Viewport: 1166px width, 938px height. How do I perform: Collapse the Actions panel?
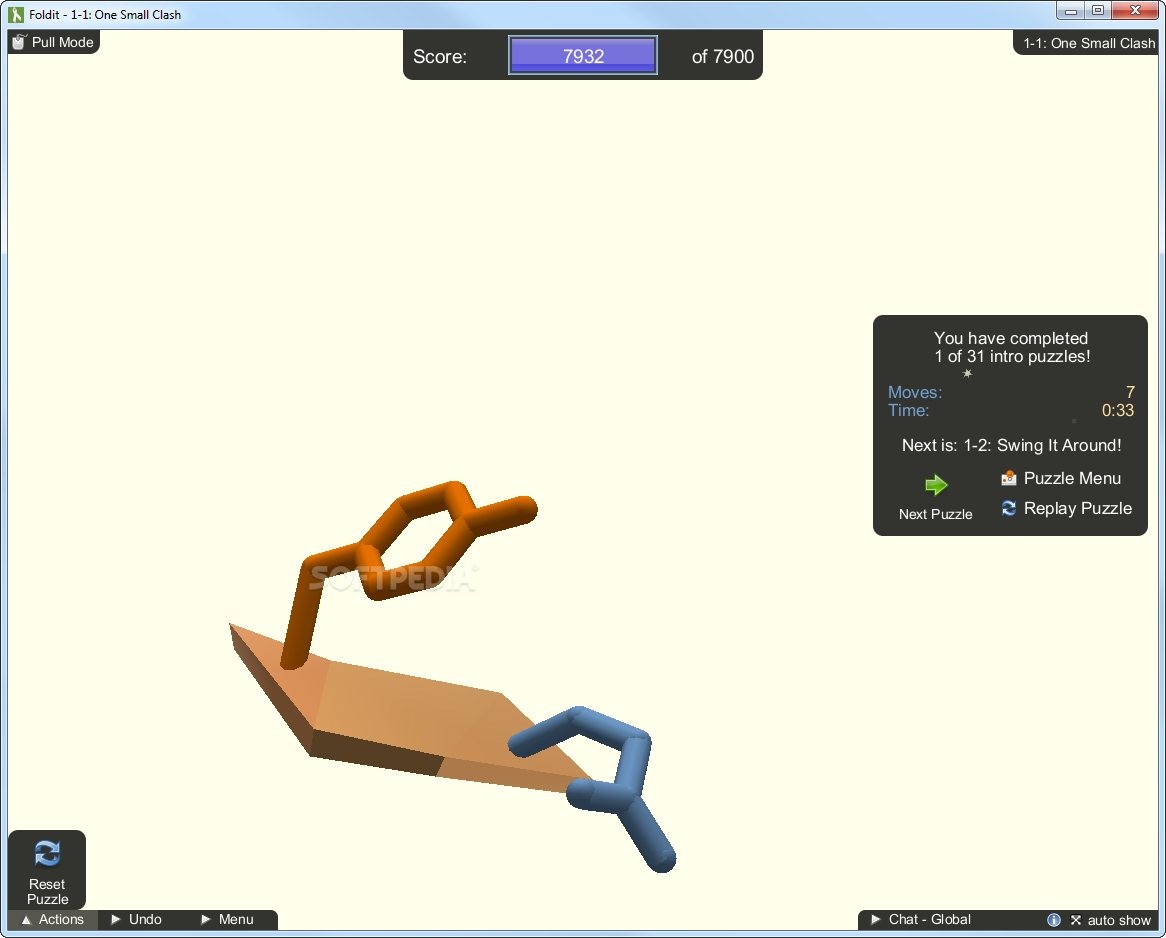[x=52, y=919]
